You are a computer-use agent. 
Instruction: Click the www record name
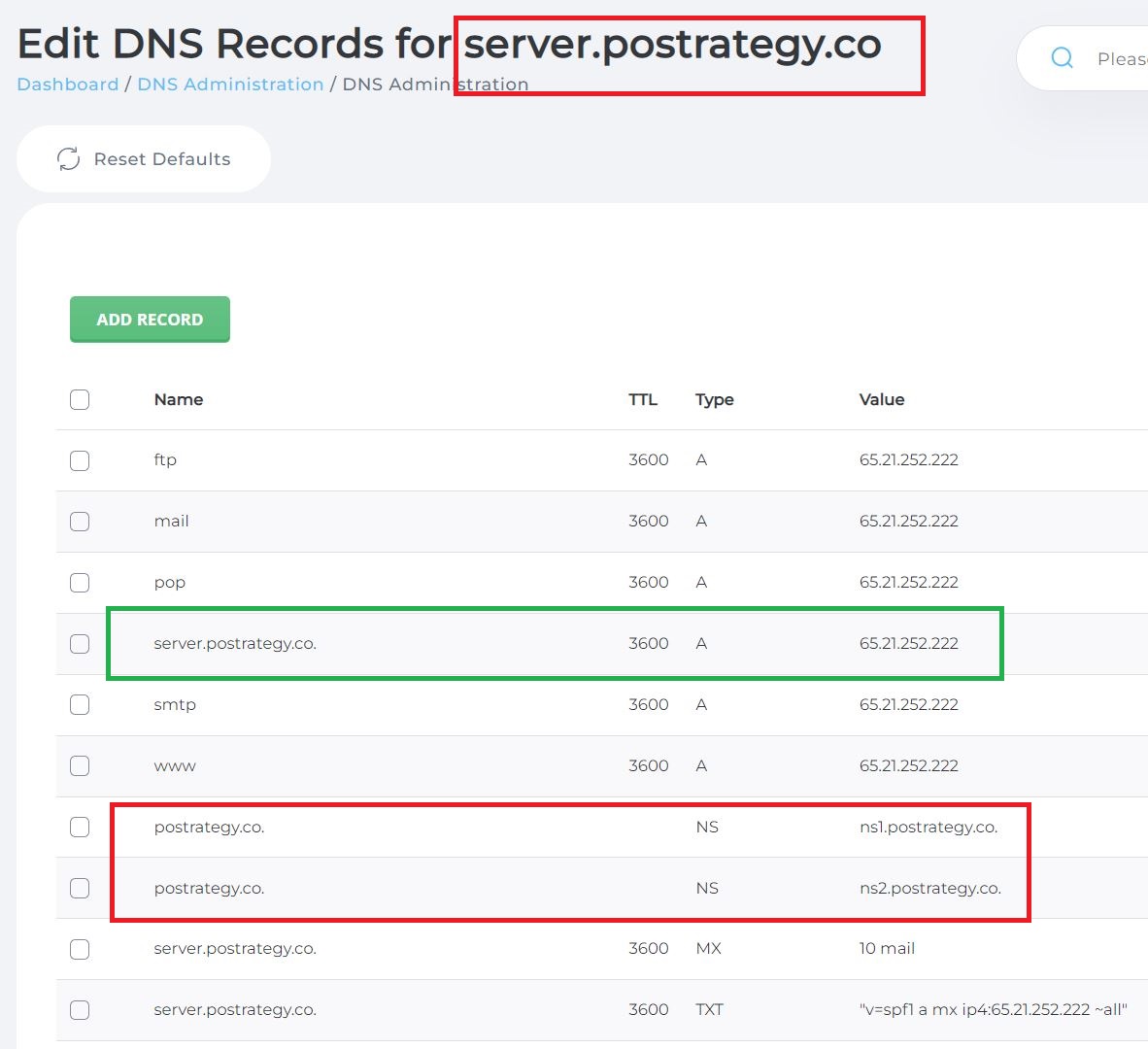point(175,766)
